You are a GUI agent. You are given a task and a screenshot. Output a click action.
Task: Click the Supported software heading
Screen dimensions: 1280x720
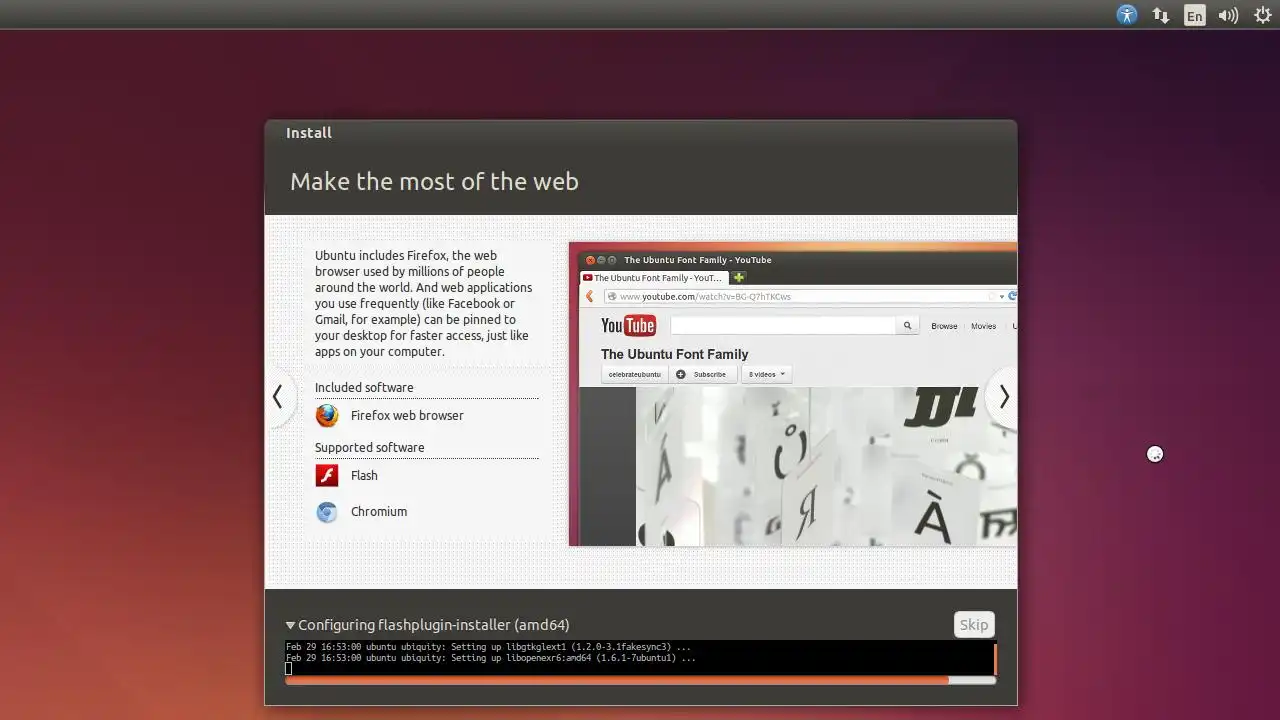pos(370,447)
